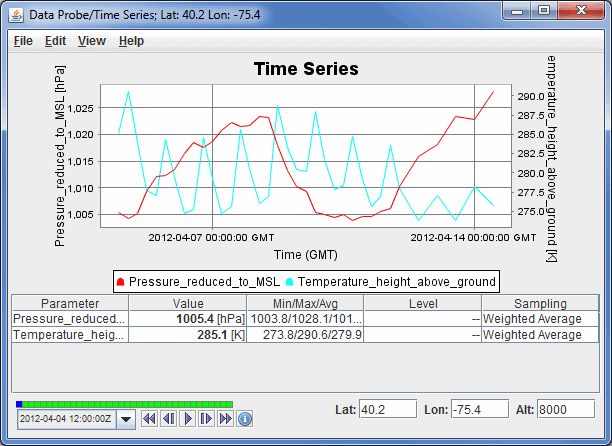Click the 1003.8/1028.1/101... cell
The width and height of the screenshot is (612, 446).
[x=305, y=319]
